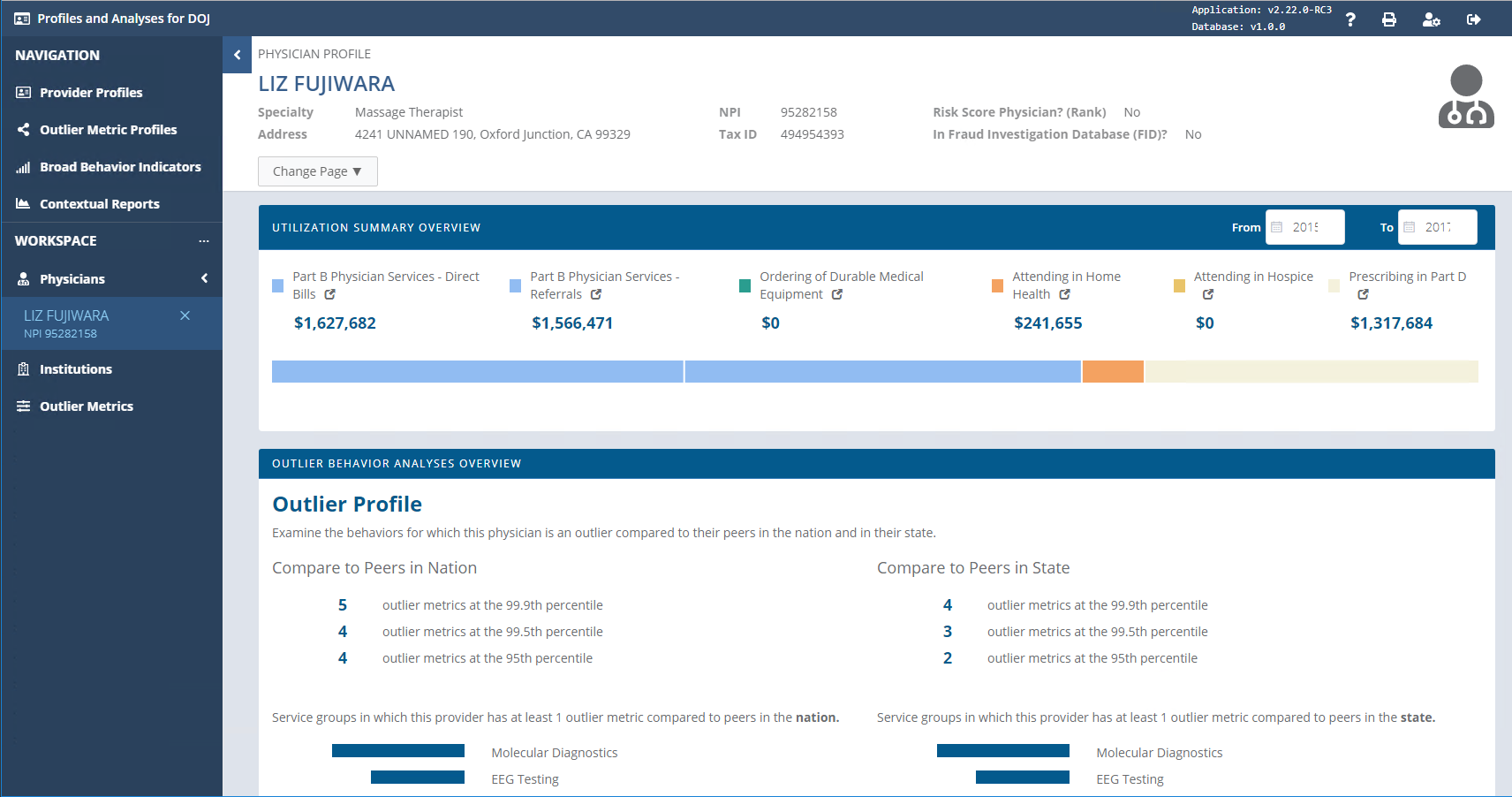The image size is (1512, 797).
Task: Open user settings icon in header
Action: [x=1432, y=19]
